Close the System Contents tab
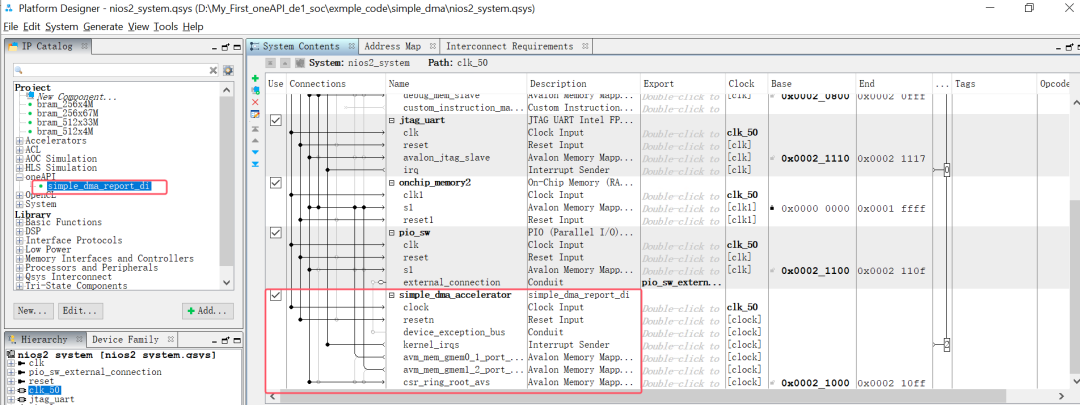 pyautogui.click(x=351, y=46)
